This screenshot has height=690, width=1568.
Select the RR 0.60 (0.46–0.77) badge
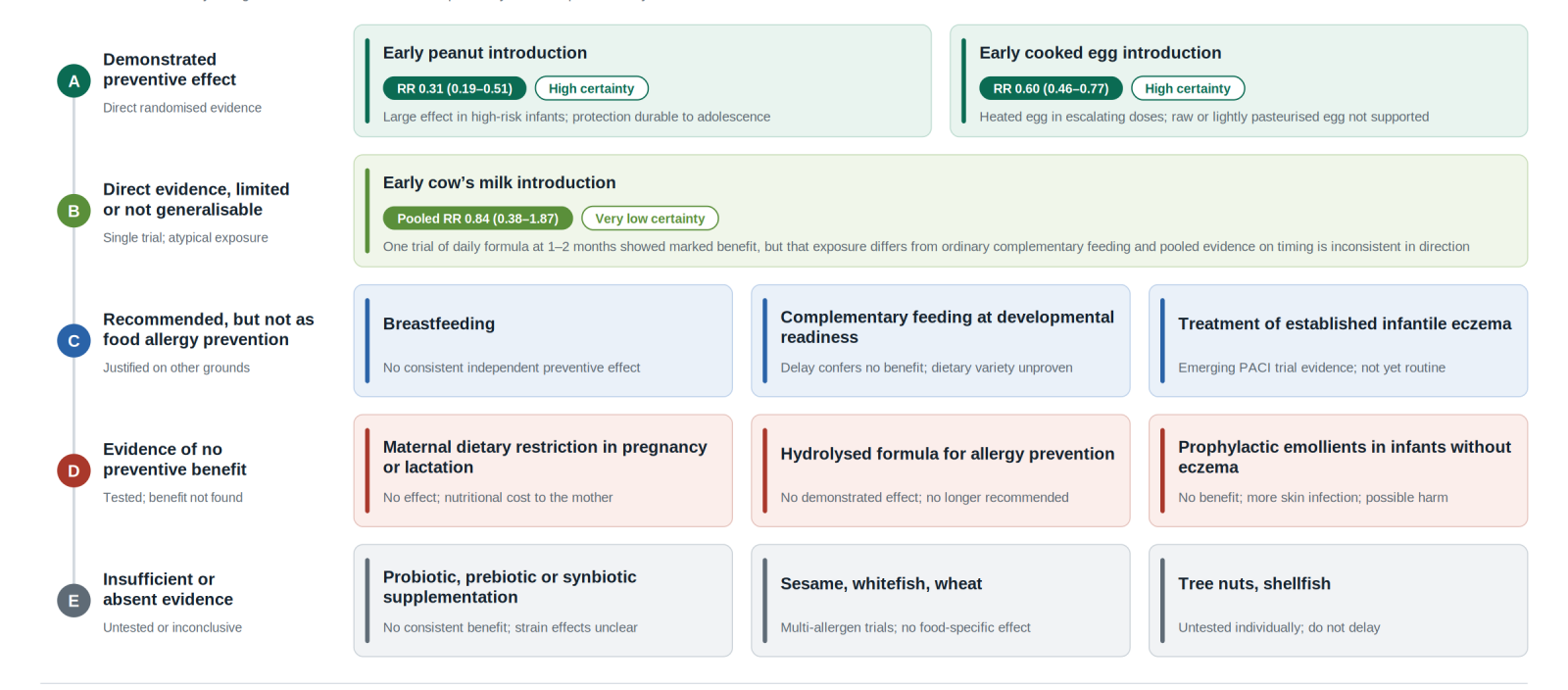1051,88
